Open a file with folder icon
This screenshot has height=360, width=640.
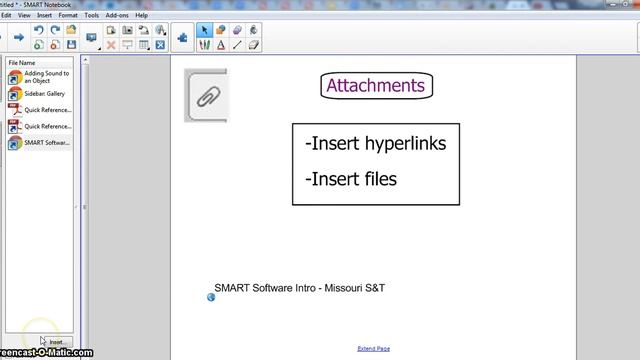click(x=71, y=30)
